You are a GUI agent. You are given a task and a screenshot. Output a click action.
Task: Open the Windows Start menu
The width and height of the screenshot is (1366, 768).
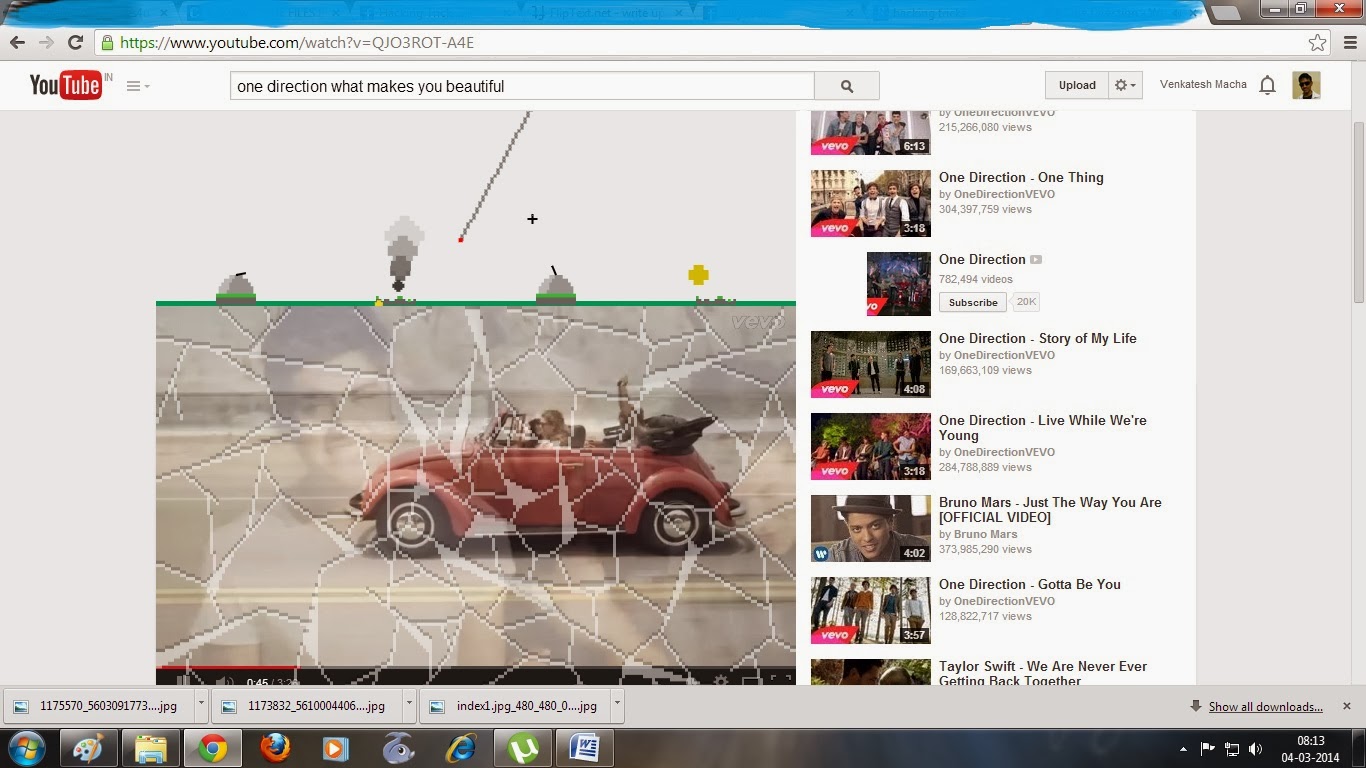26,748
